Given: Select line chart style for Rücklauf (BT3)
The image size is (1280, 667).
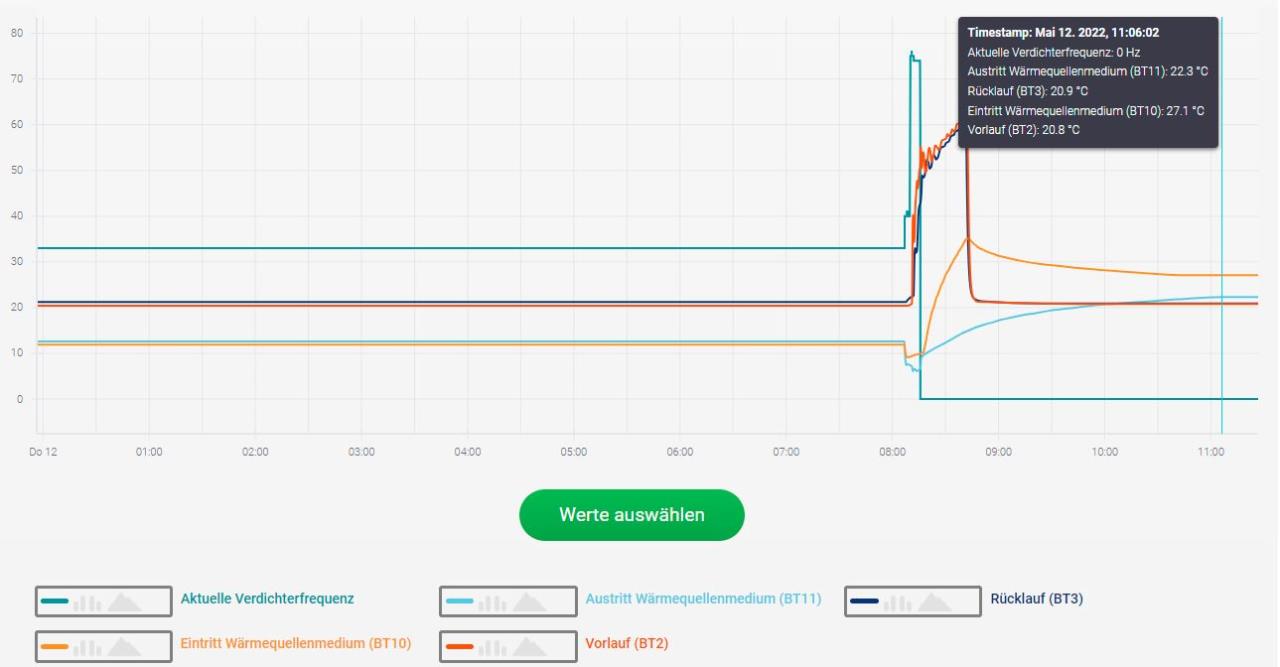Looking at the screenshot, I should pos(865,602).
